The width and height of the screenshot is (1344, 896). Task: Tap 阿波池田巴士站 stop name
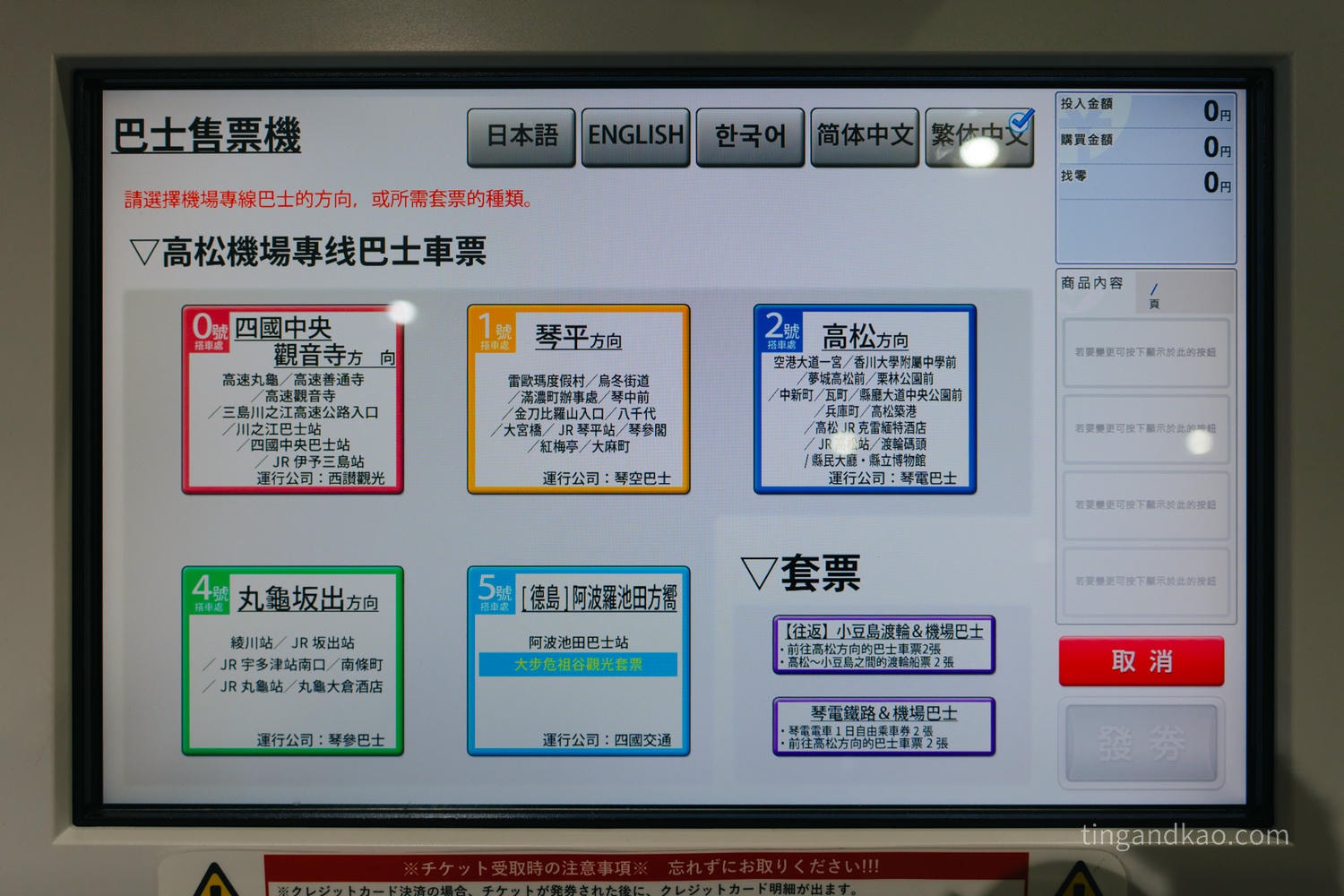[x=579, y=642]
